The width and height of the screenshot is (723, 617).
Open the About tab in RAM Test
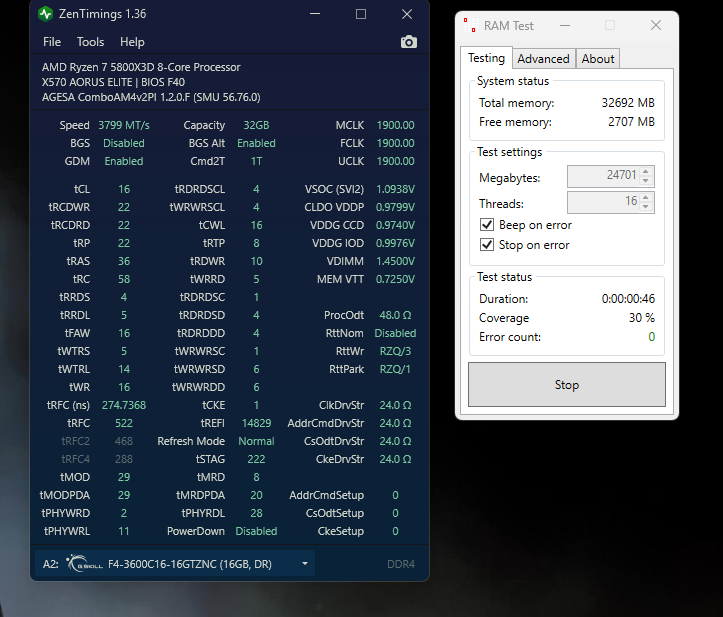[x=598, y=59]
